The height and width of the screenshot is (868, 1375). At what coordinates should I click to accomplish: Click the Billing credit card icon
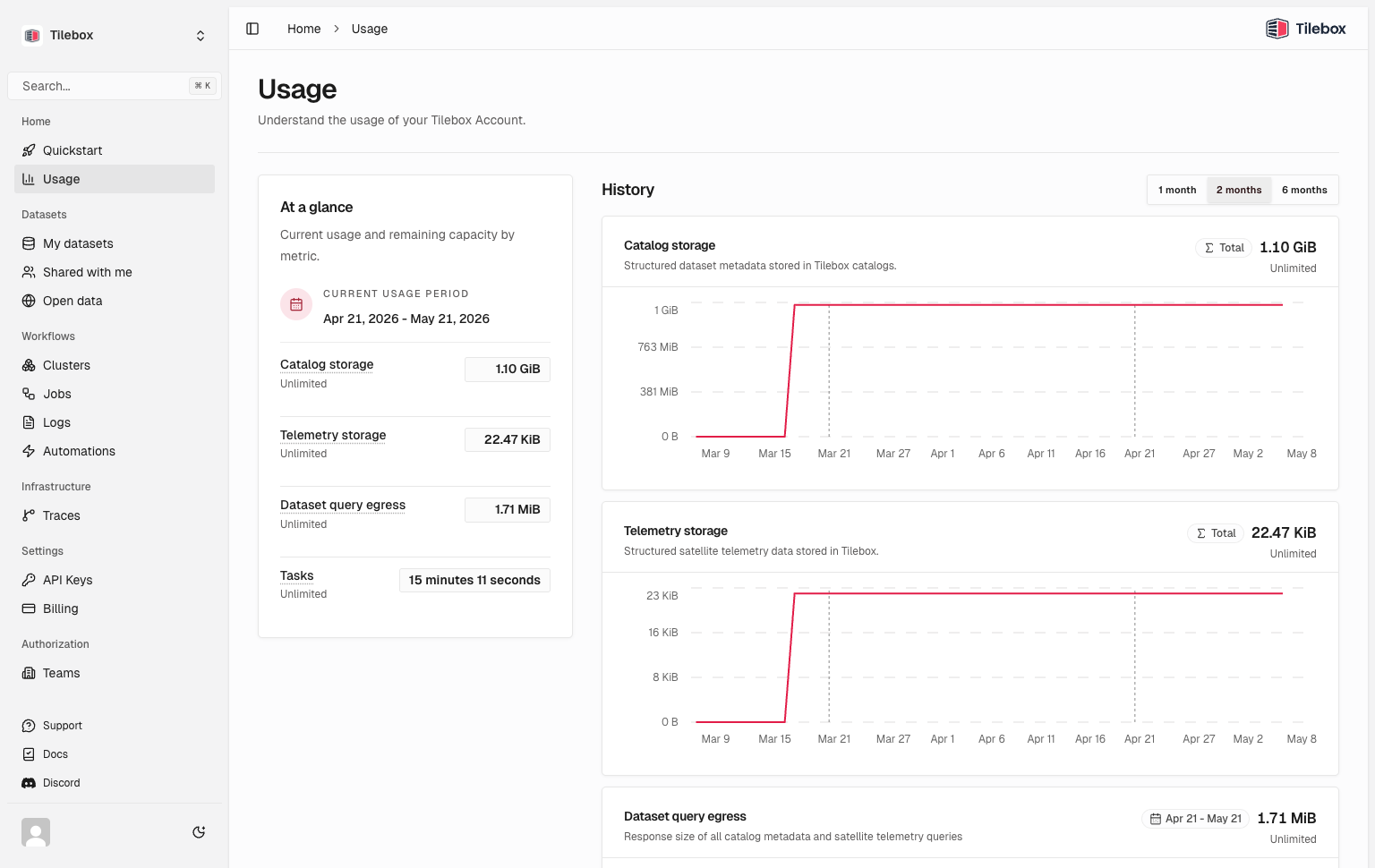point(29,608)
